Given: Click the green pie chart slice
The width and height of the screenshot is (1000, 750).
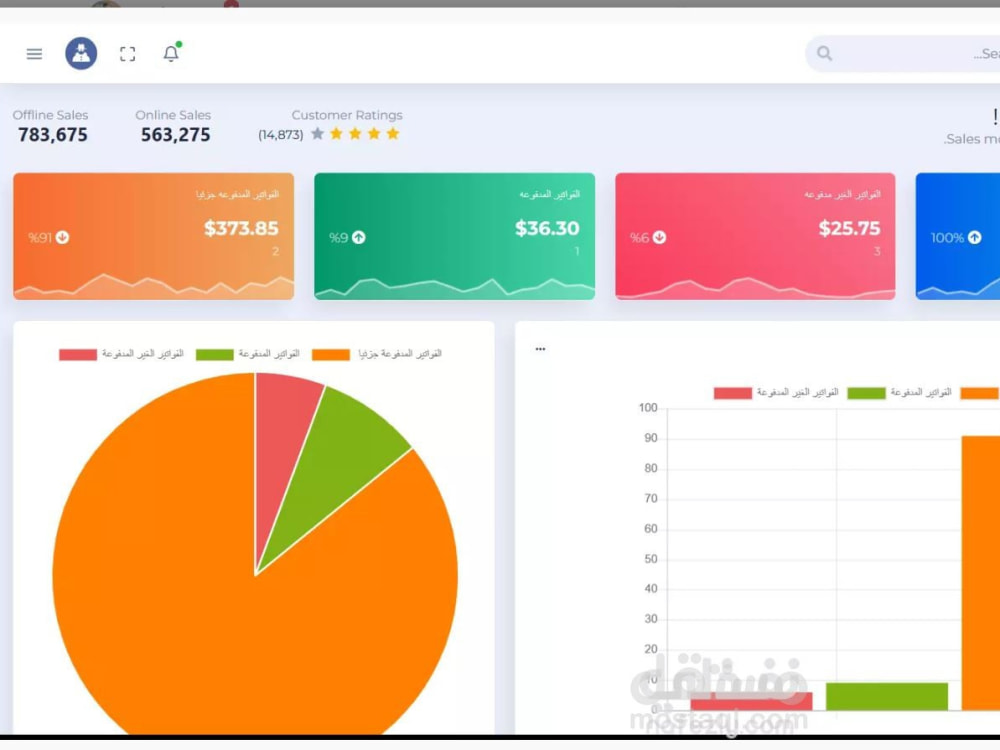Looking at the screenshot, I should (x=344, y=459).
